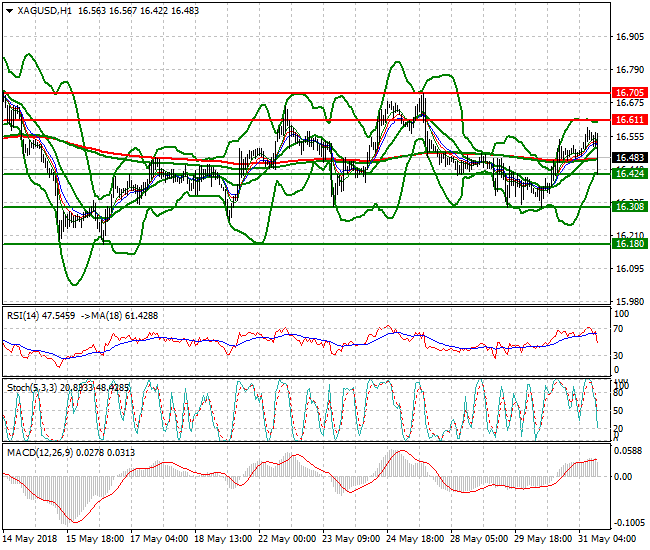Click the 22 May 00:00 time axis label
This screenshot has width=650, height=550.
click(x=288, y=538)
